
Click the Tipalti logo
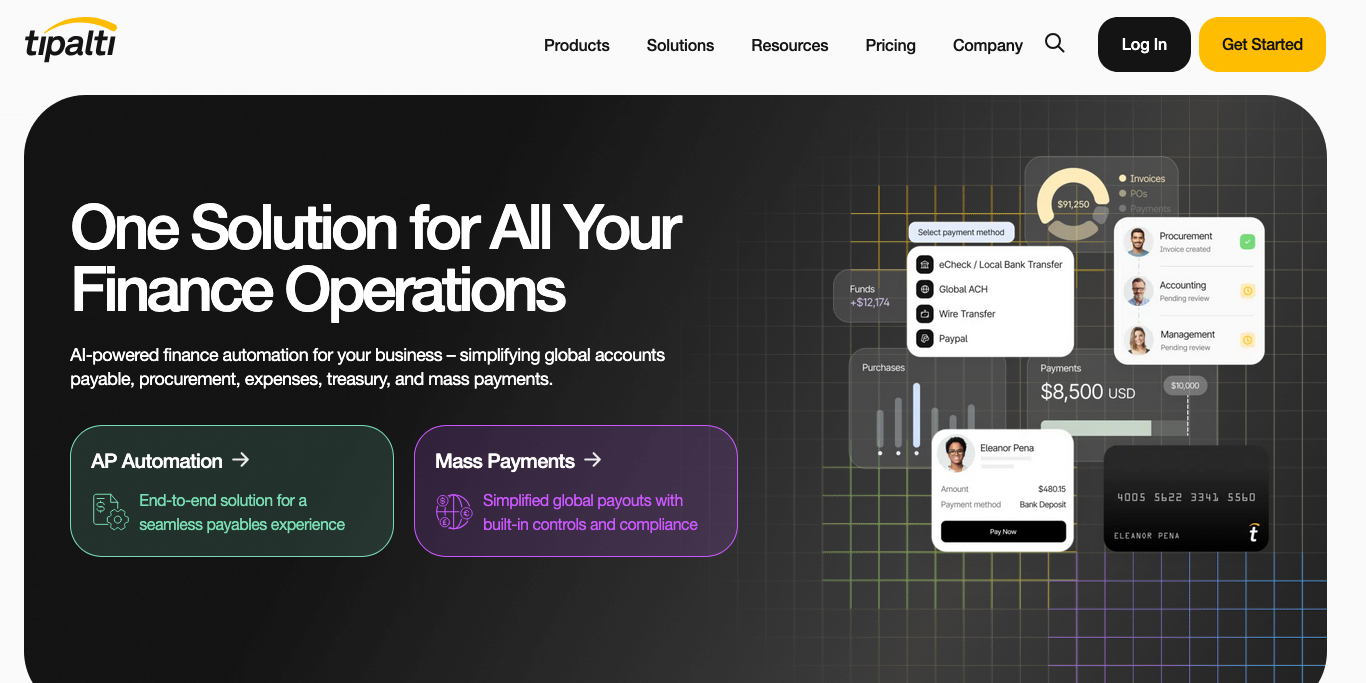pos(71,41)
